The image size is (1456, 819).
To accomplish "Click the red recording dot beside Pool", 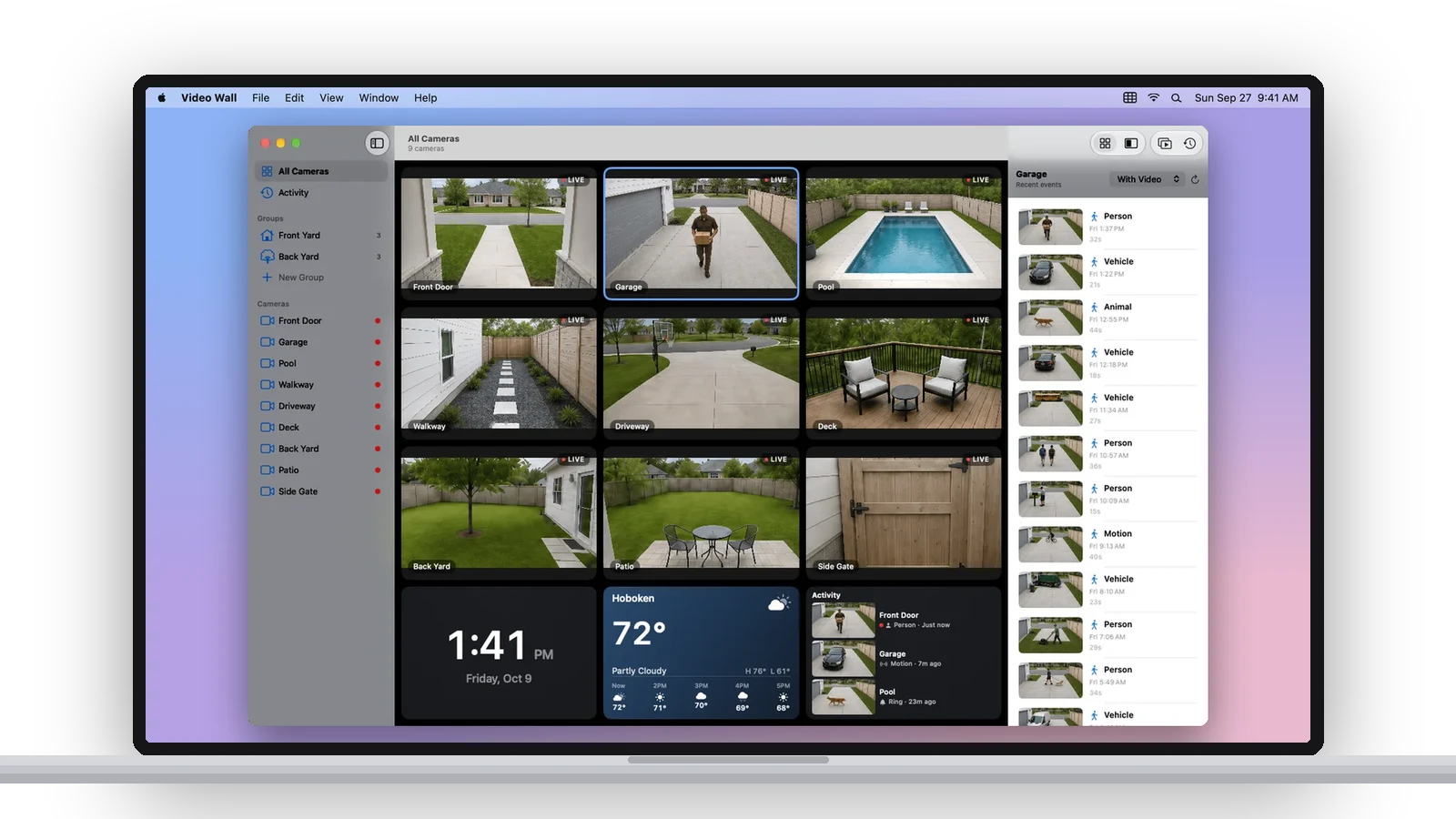I will click(x=378, y=363).
